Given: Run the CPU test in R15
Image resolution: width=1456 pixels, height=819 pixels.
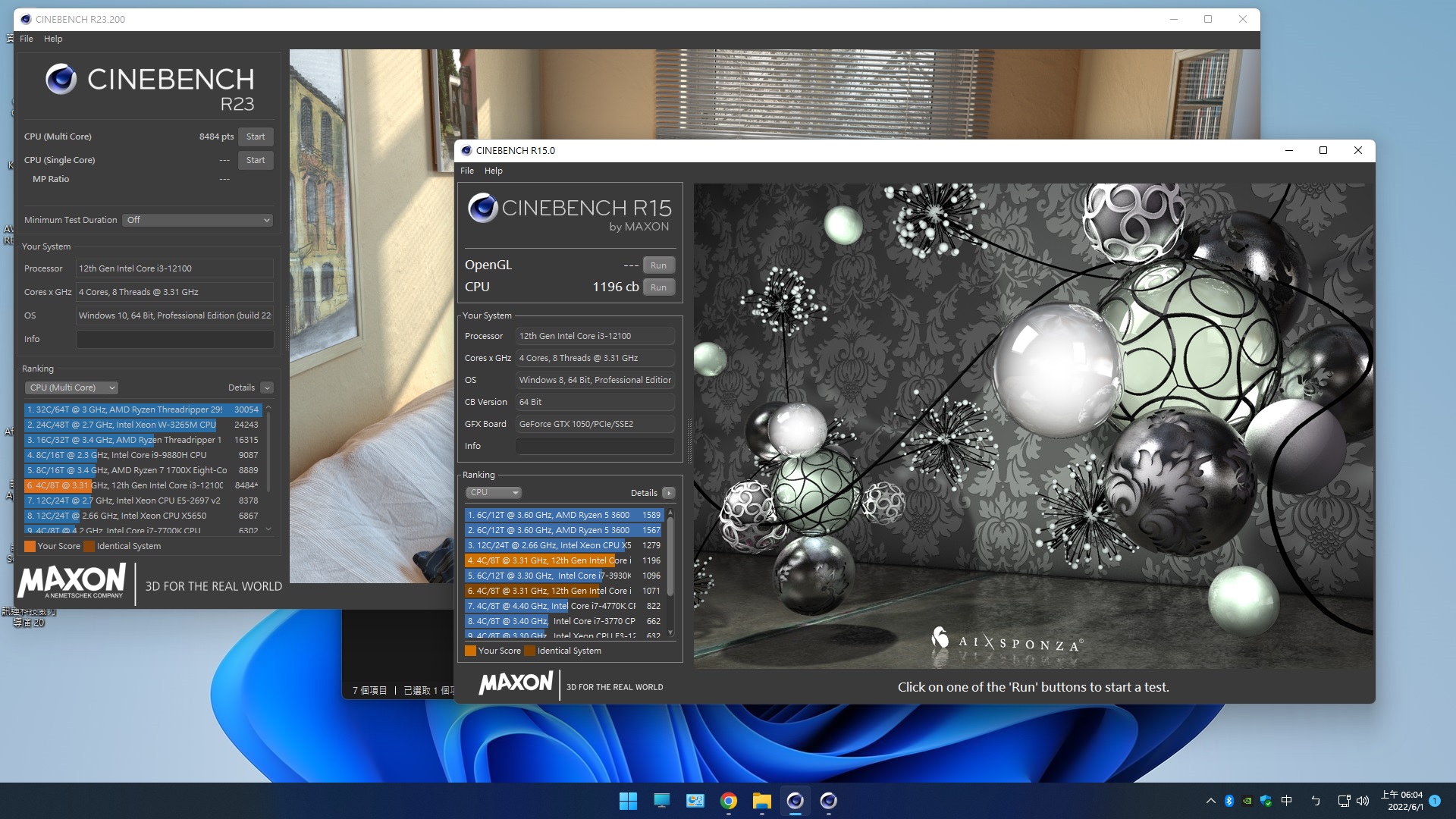Looking at the screenshot, I should (x=658, y=287).
